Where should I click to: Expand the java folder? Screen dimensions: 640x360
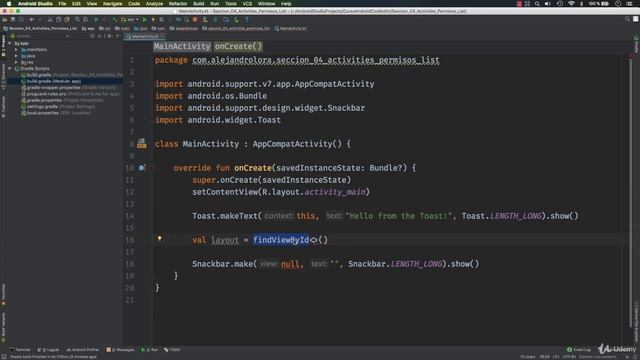click(16, 56)
